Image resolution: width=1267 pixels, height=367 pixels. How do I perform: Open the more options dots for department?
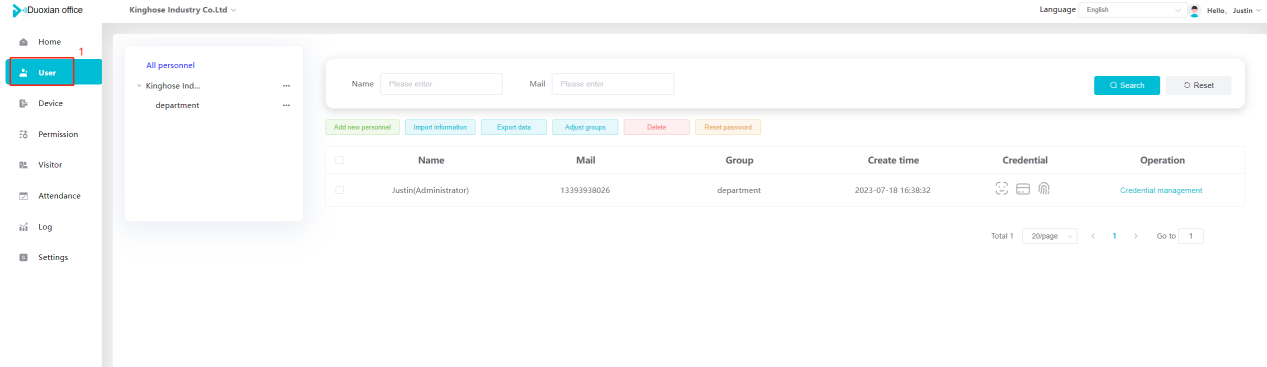pos(287,105)
